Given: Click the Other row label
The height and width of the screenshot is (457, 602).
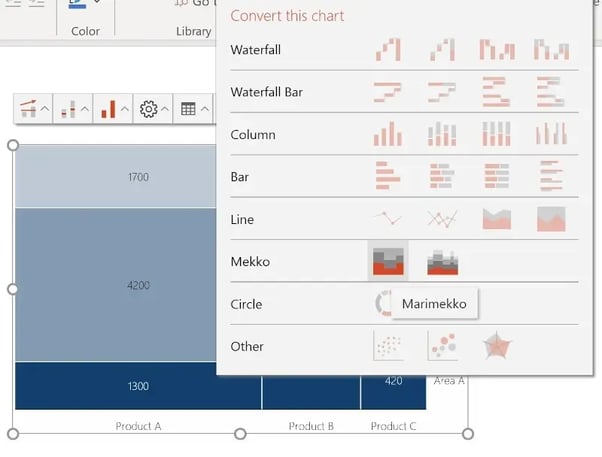Looking at the screenshot, I should click(x=247, y=346).
